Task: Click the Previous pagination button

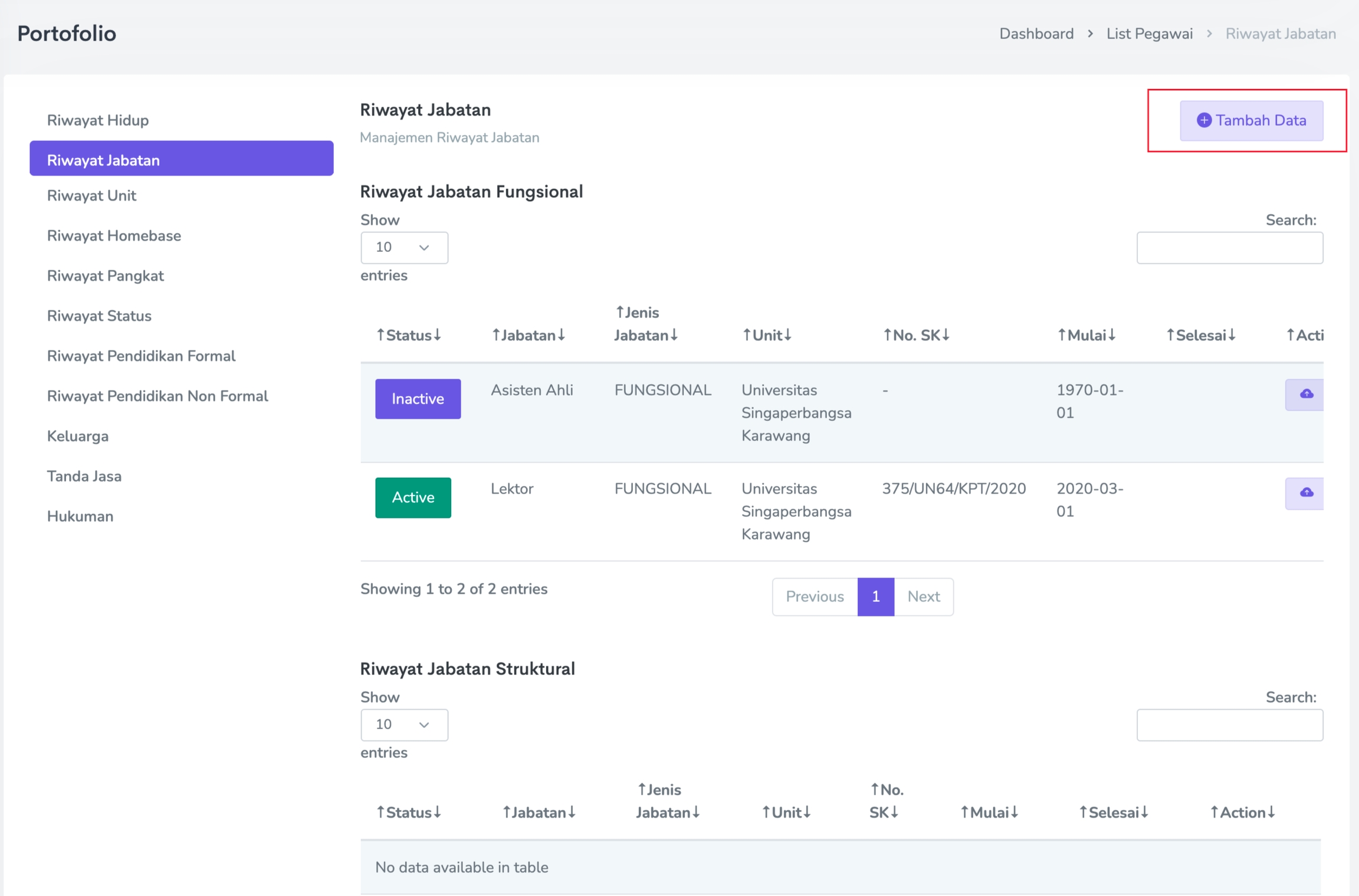Action: [815, 596]
